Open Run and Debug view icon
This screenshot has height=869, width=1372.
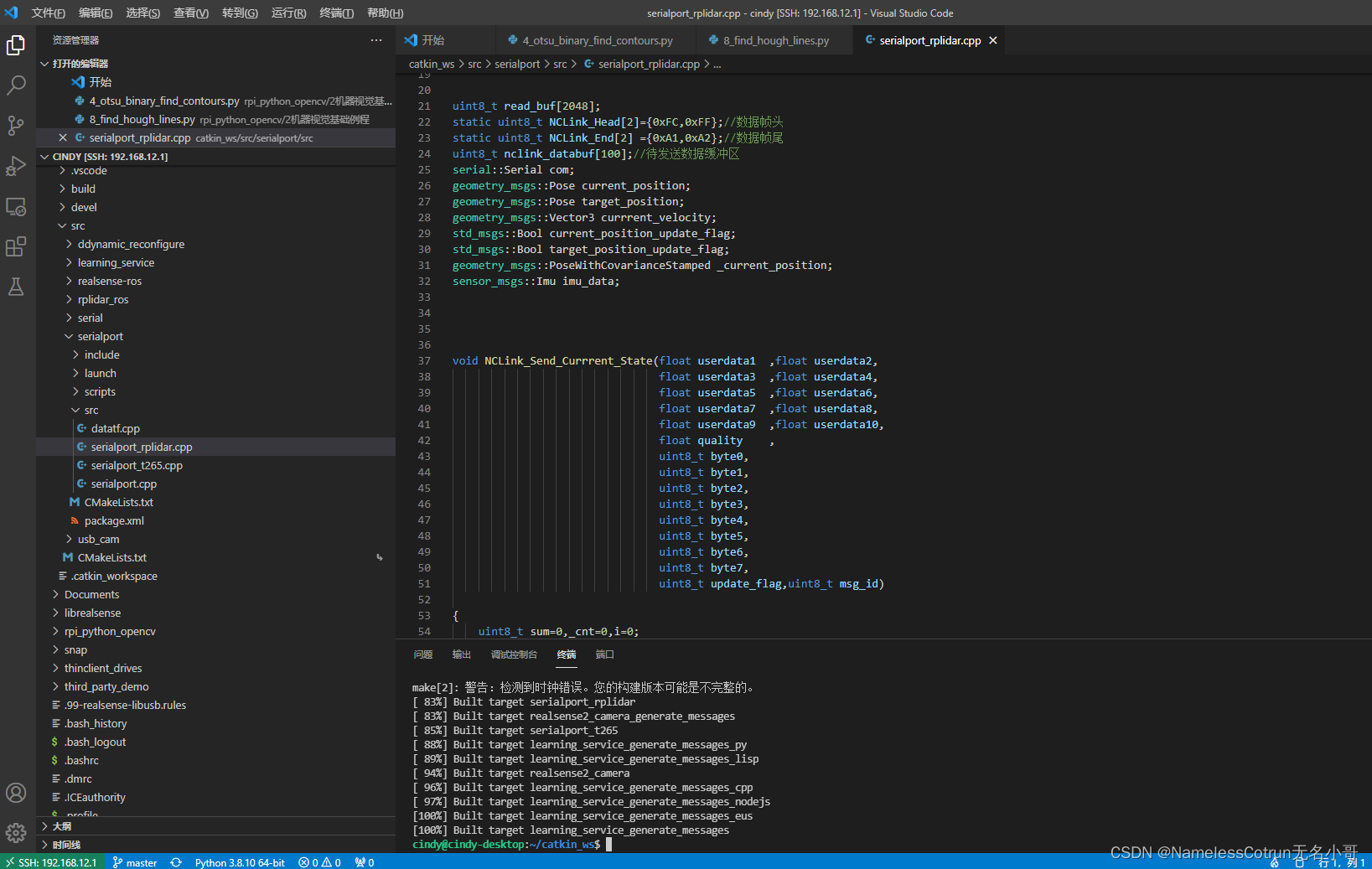pyautogui.click(x=16, y=166)
